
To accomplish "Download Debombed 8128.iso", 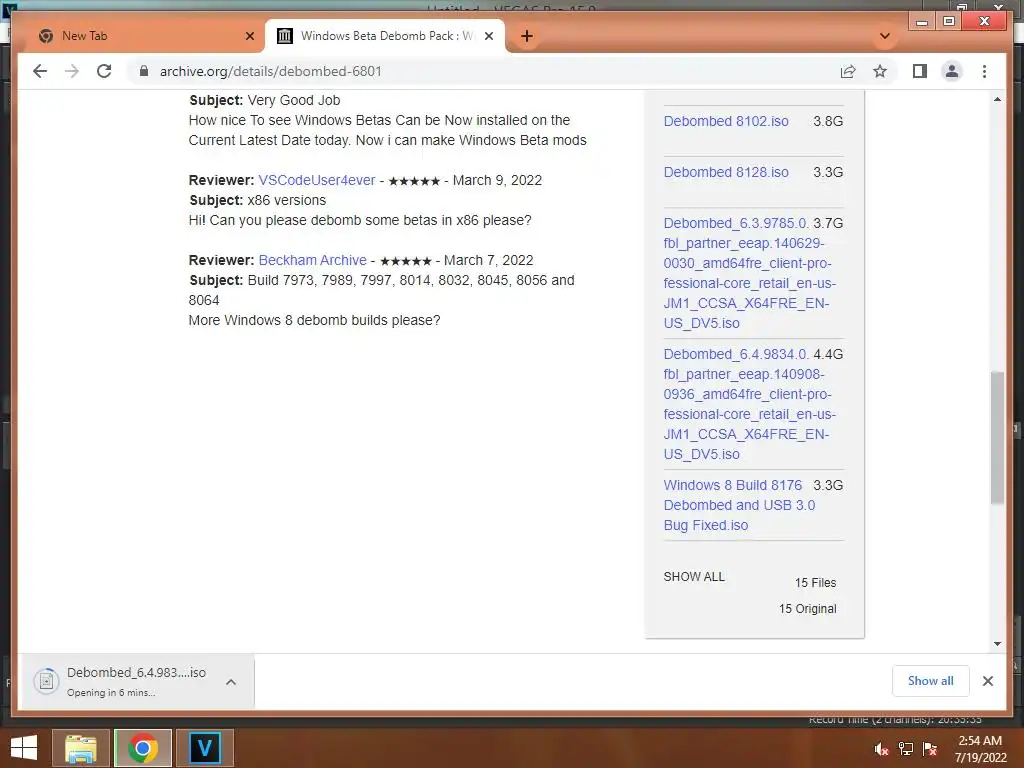I will click(x=726, y=172).
